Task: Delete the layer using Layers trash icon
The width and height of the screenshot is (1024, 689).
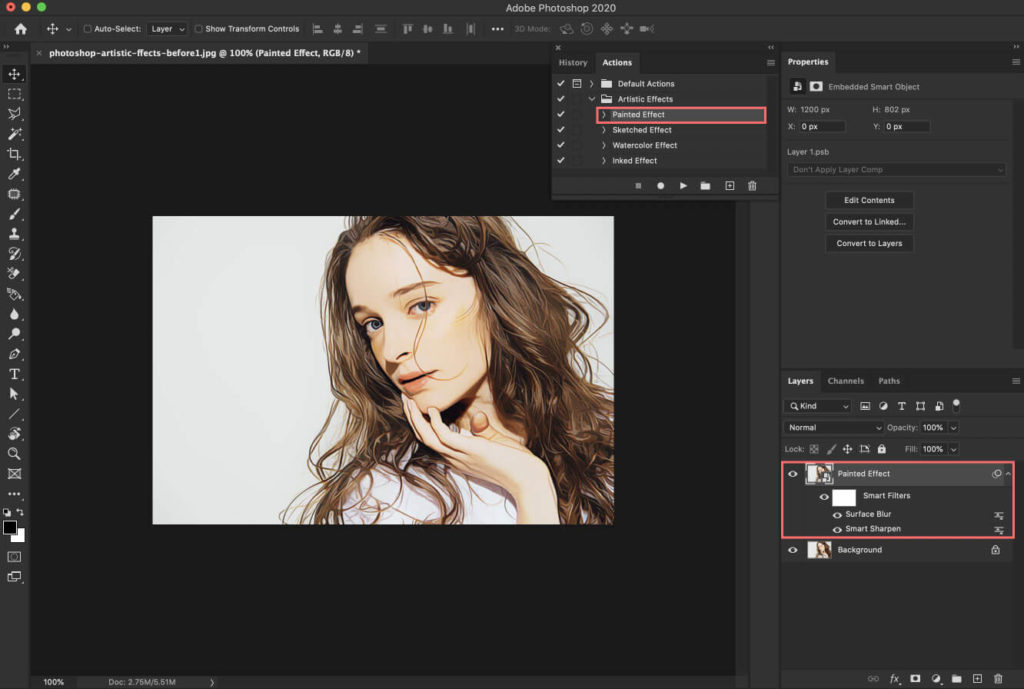Action: click(998, 679)
